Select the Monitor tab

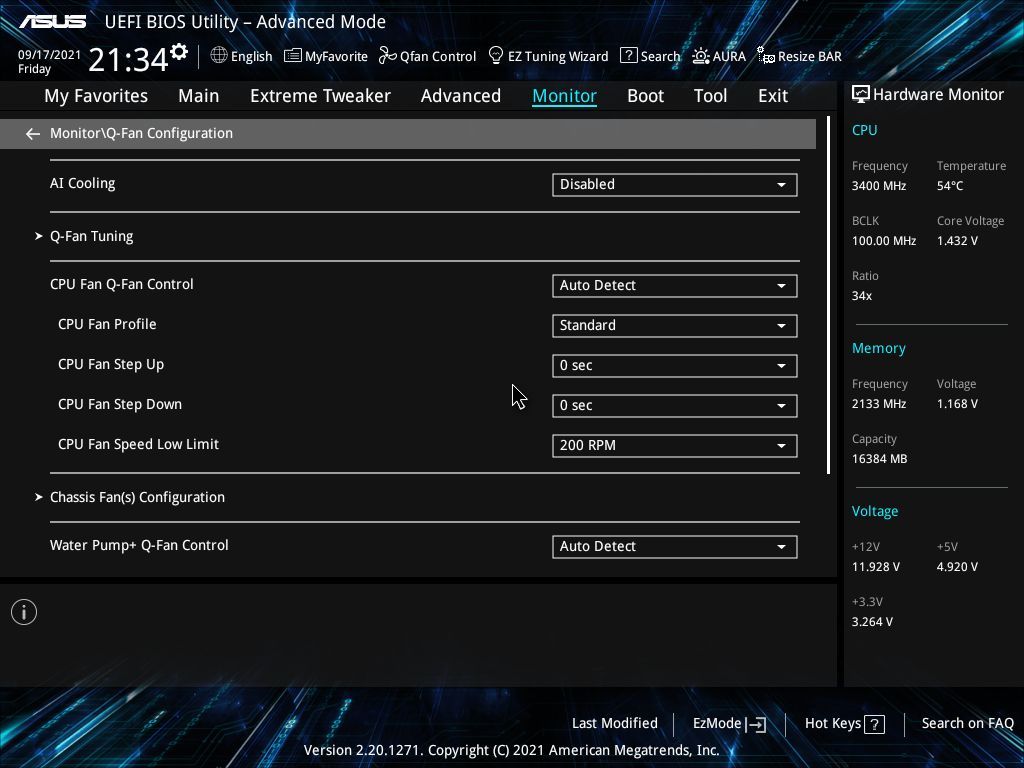pyautogui.click(x=564, y=96)
